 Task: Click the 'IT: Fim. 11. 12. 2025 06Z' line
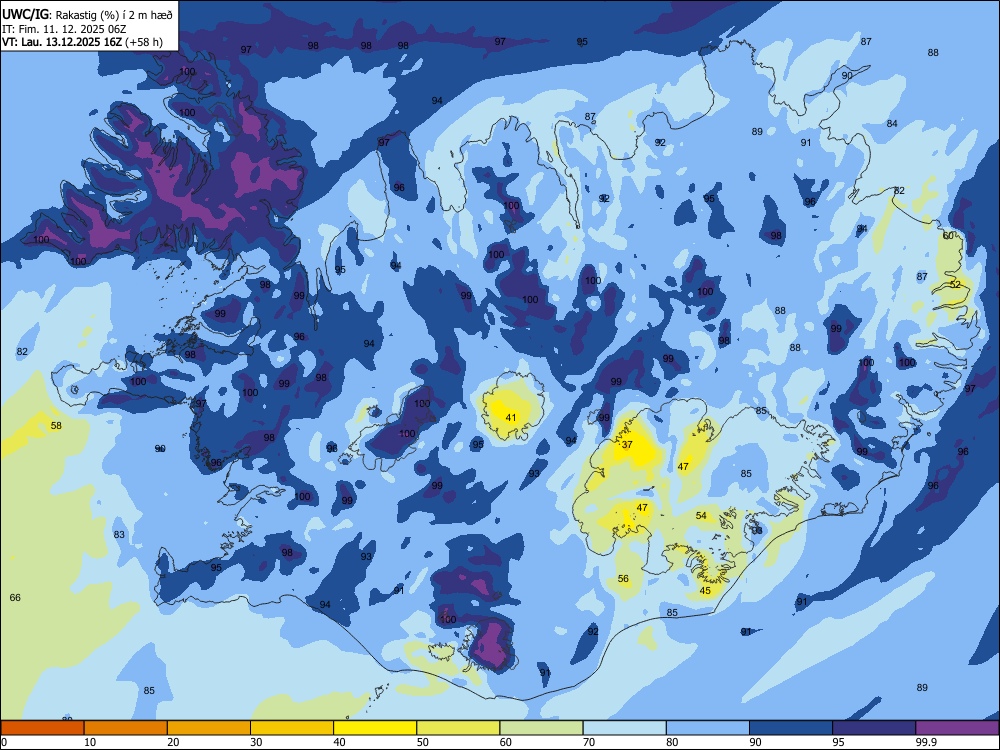(x=63, y=29)
